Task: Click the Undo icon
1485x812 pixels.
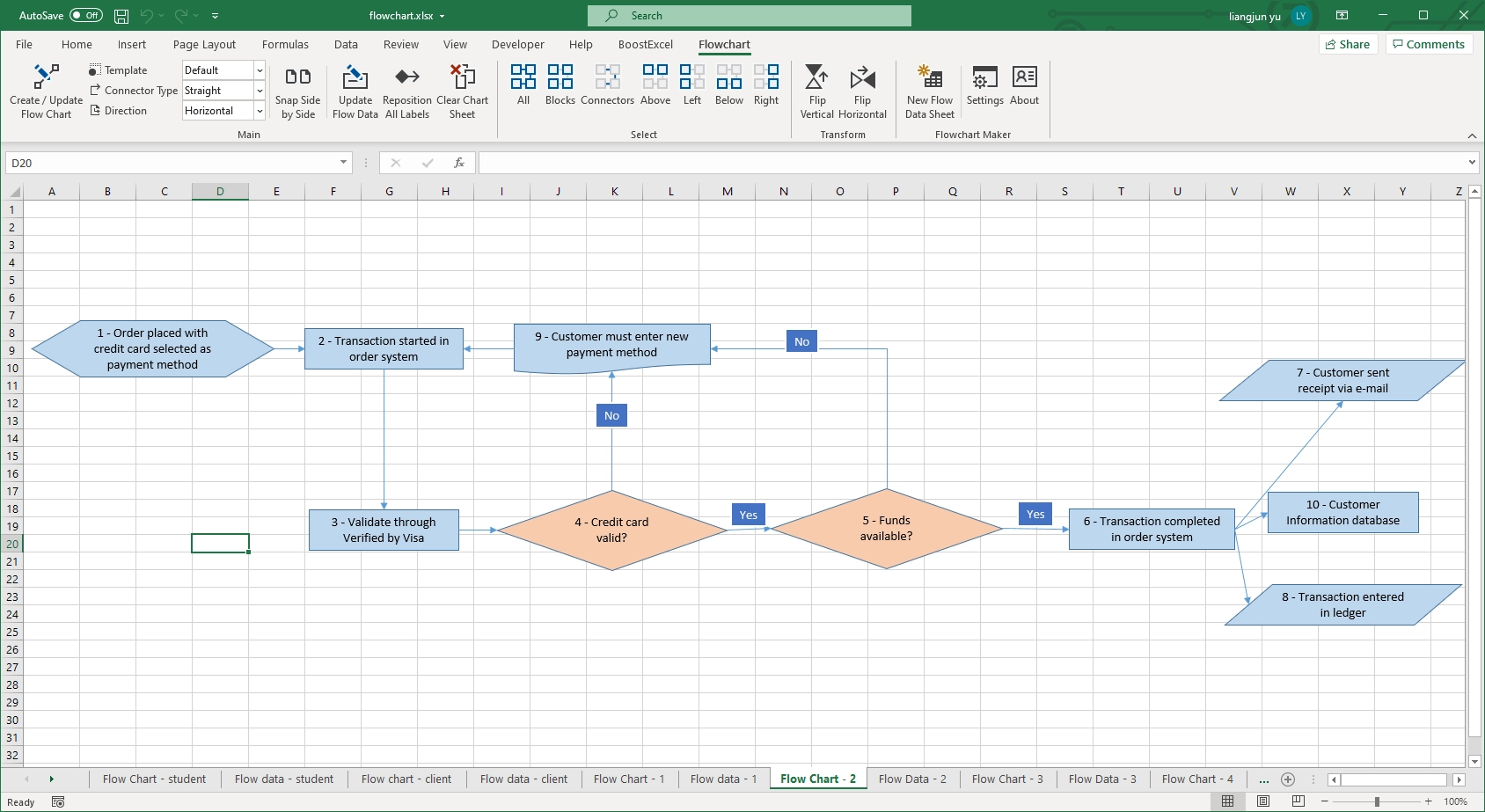Action: coord(147,16)
